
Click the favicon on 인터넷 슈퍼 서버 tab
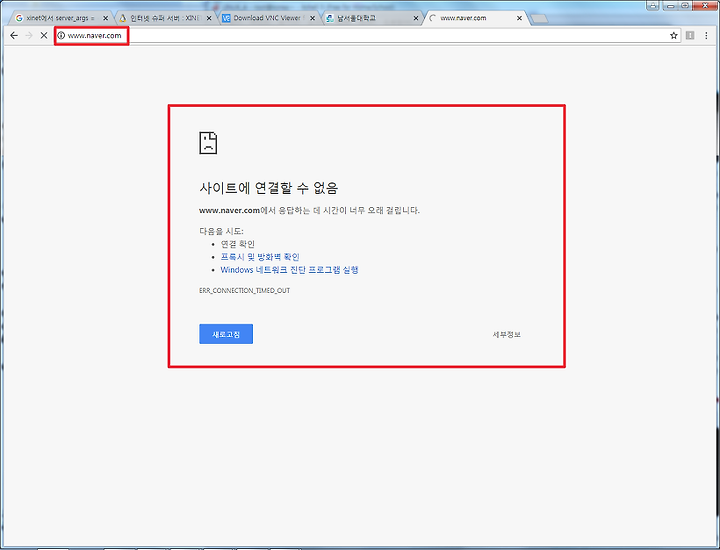(123, 18)
